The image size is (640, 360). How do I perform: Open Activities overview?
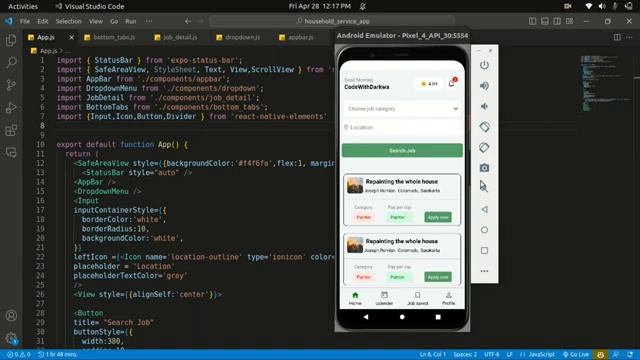coord(23,6)
